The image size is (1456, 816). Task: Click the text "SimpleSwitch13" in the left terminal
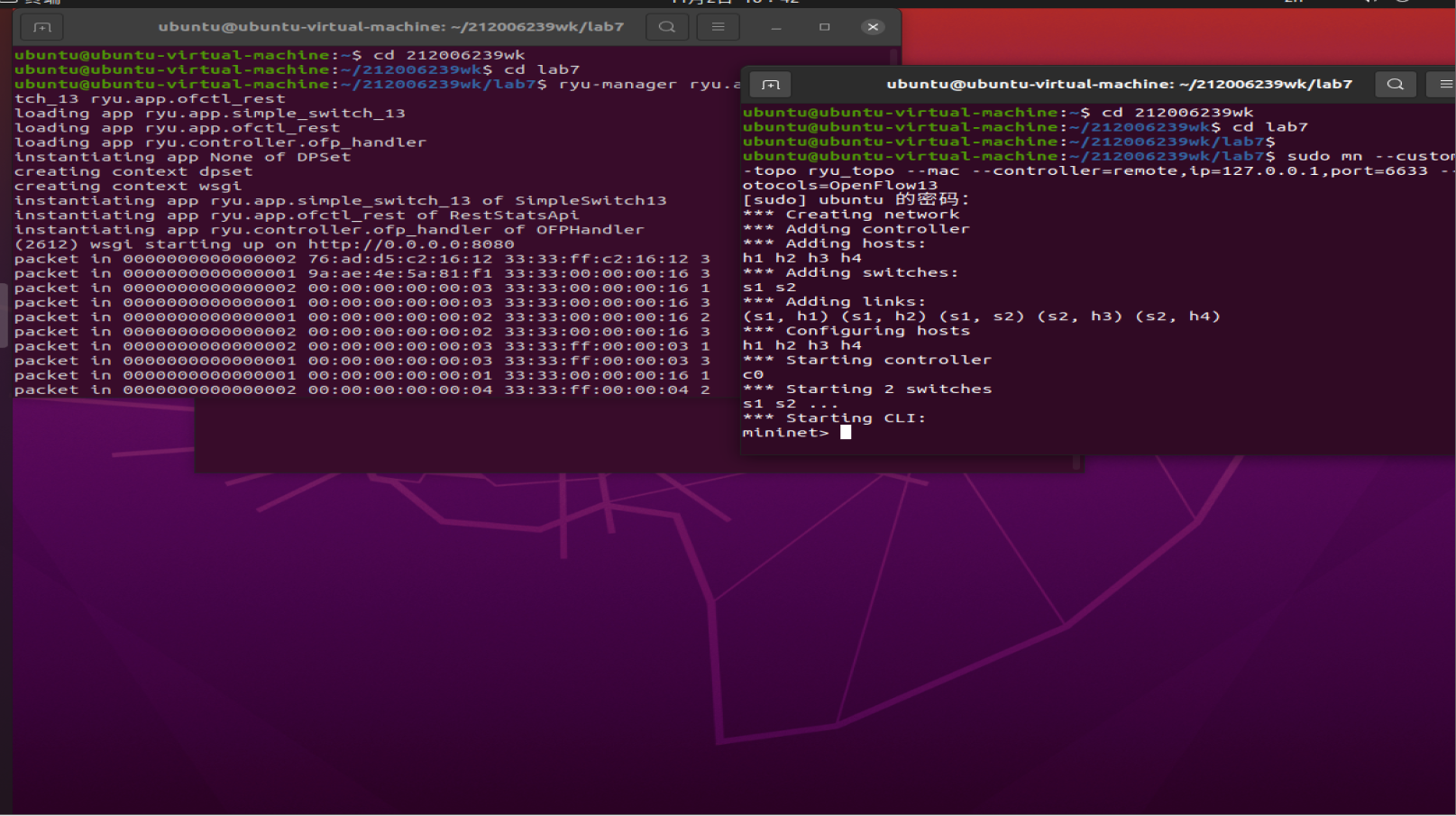click(x=591, y=201)
